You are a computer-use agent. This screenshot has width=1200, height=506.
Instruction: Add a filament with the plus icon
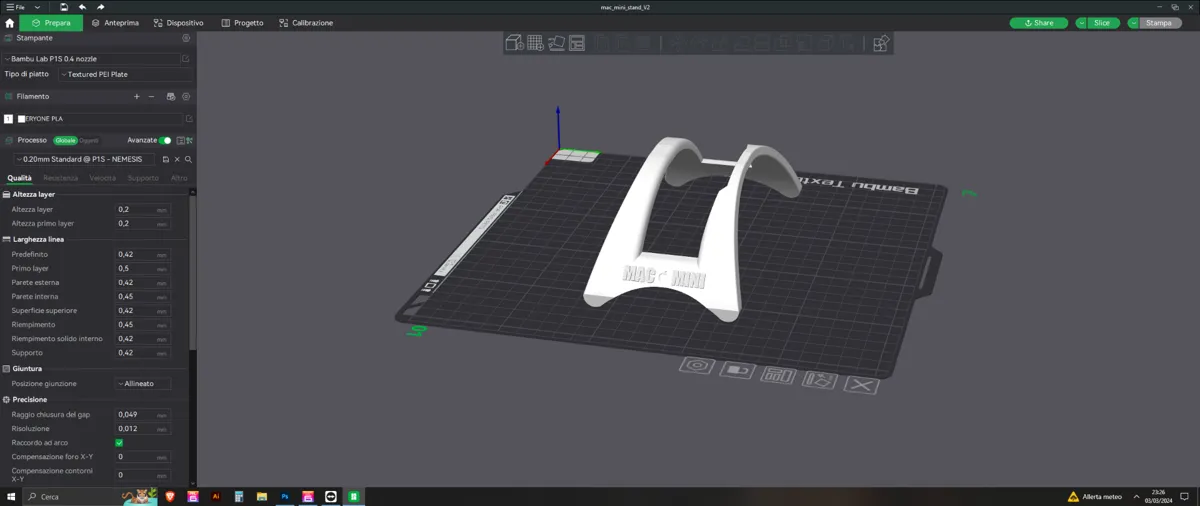(x=137, y=97)
